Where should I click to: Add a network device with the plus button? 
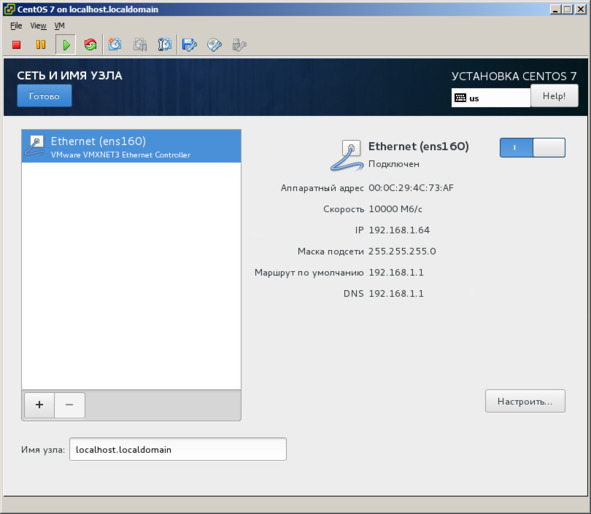(39, 405)
